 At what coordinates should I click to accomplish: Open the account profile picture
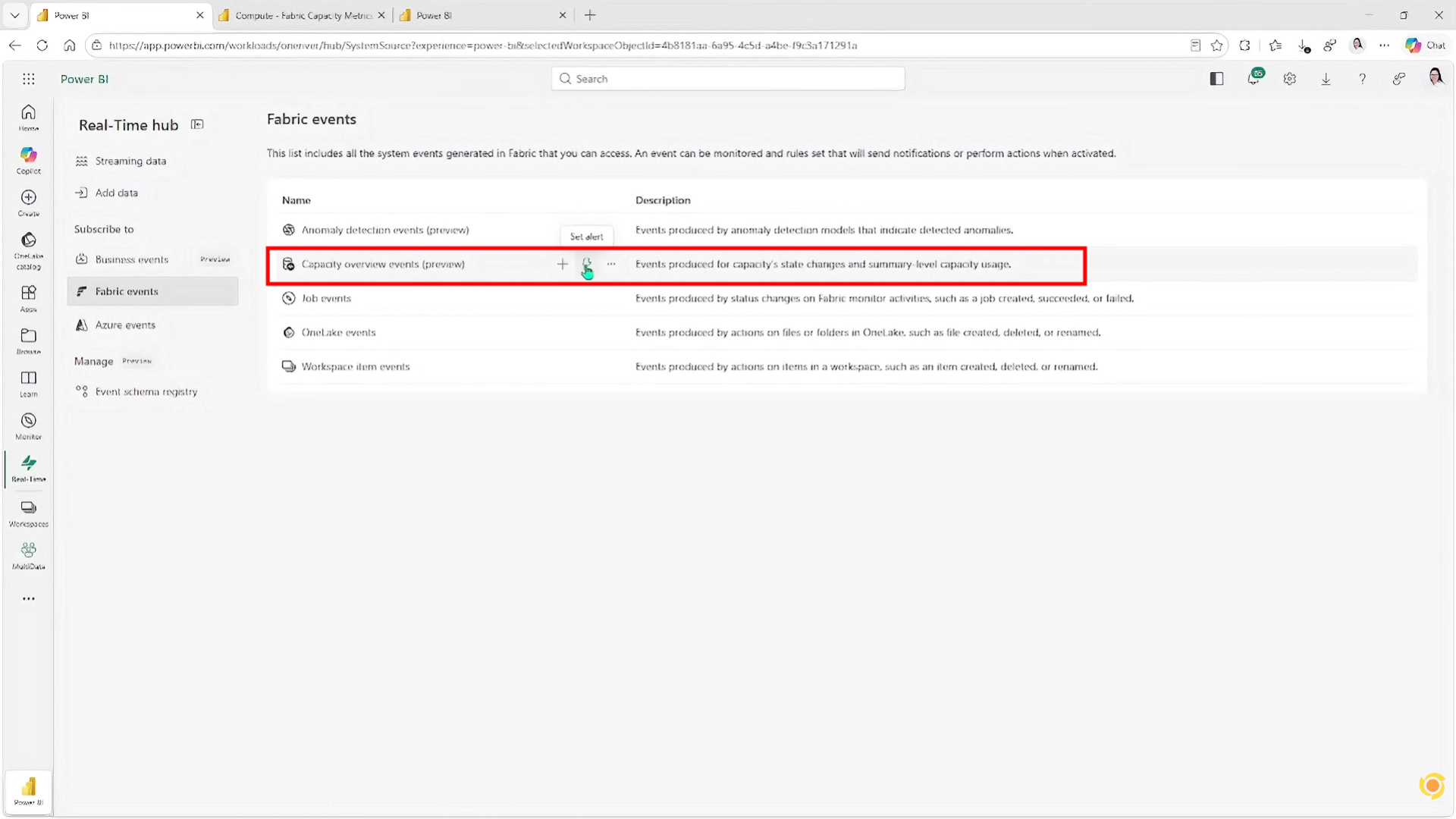click(x=1436, y=77)
